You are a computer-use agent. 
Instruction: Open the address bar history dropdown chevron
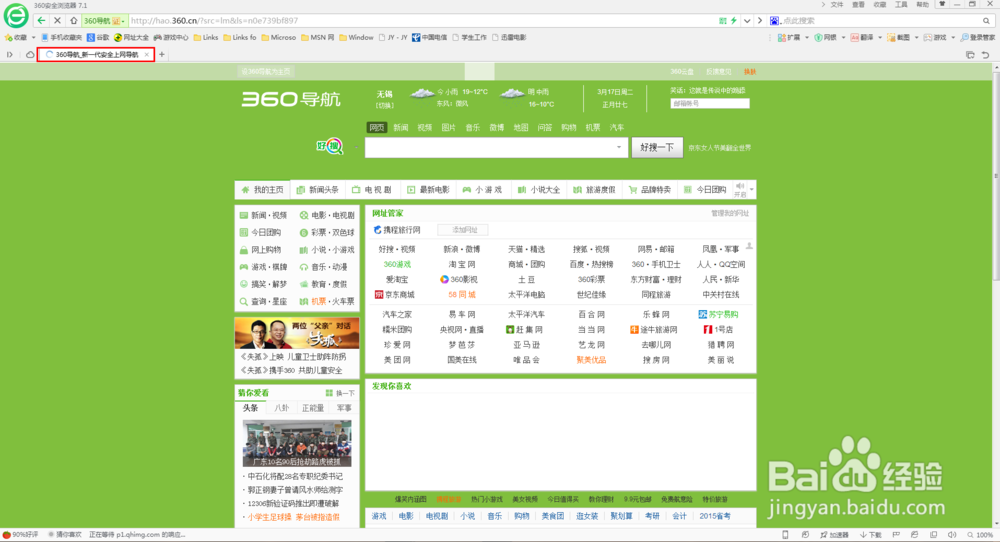click(747, 20)
